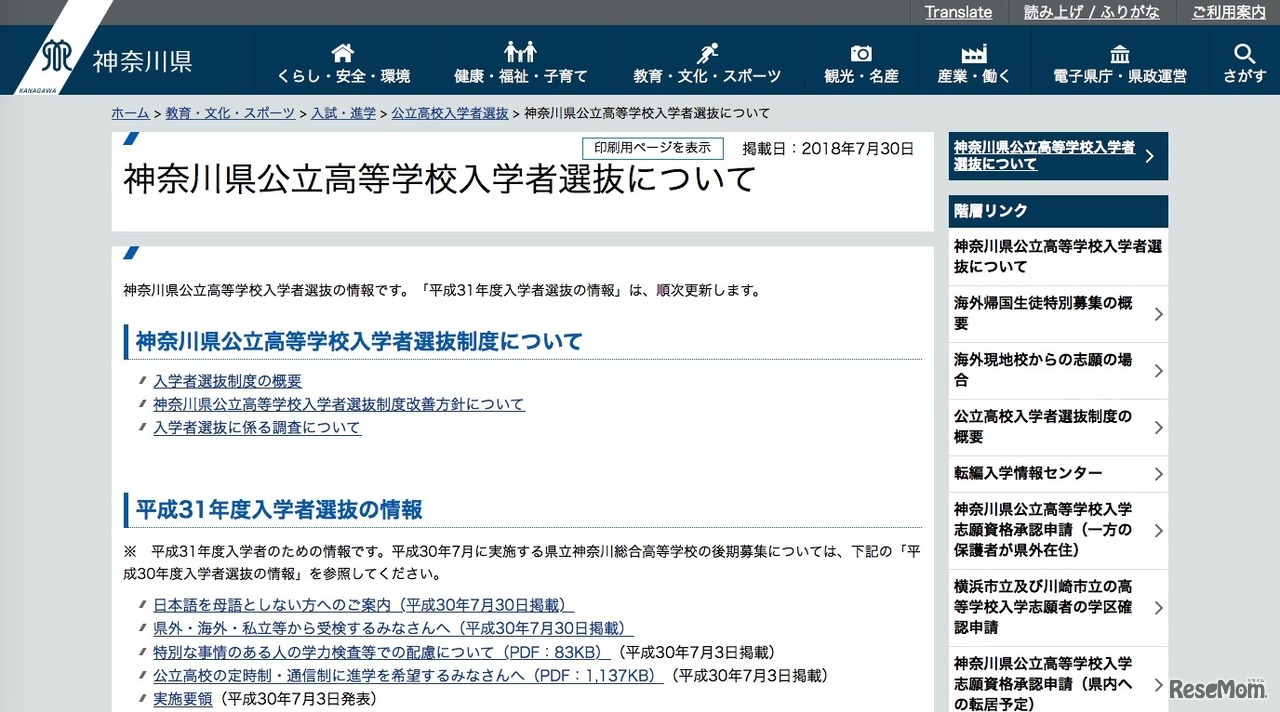Click the 実施要領 link
The image size is (1280, 712).
182,699
